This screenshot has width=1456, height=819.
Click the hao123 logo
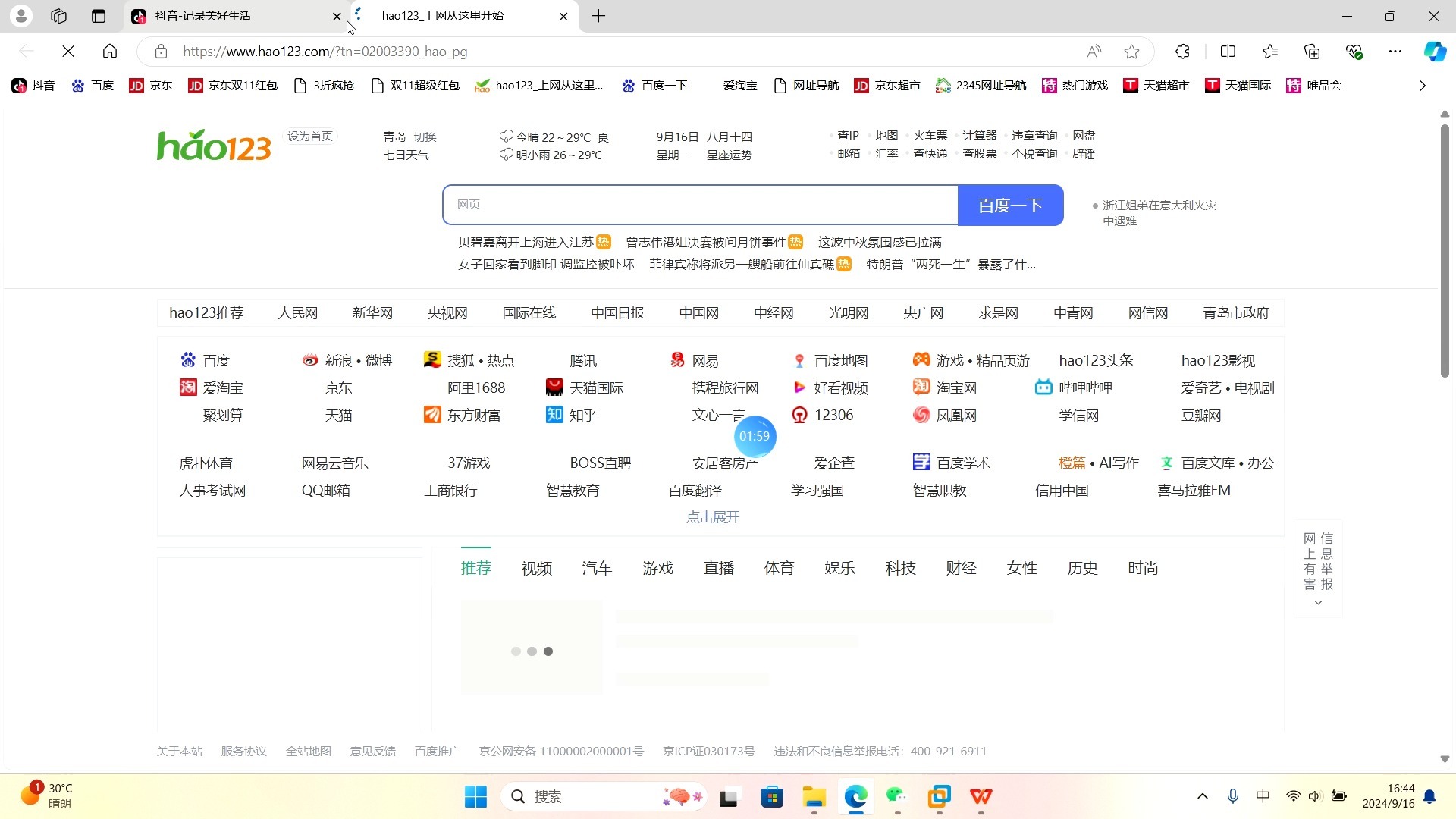(214, 145)
